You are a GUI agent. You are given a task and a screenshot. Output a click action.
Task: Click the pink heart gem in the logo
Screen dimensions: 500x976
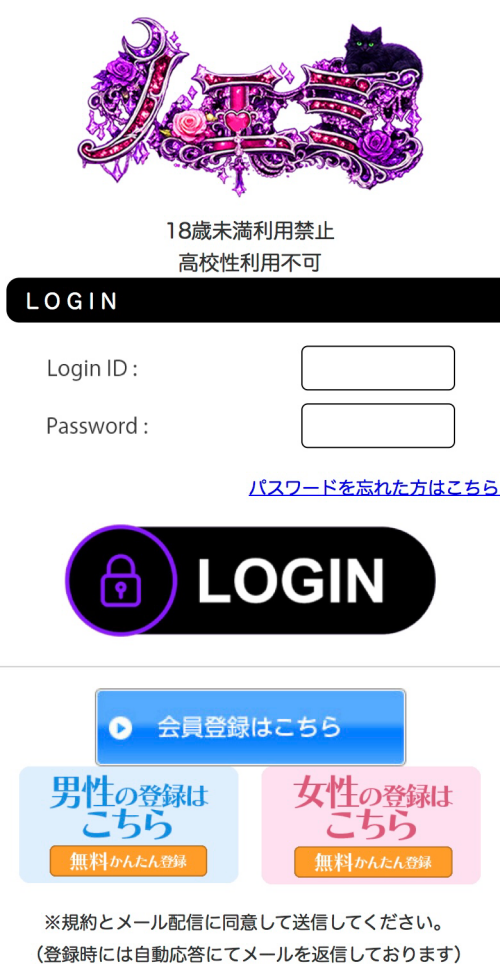235,121
